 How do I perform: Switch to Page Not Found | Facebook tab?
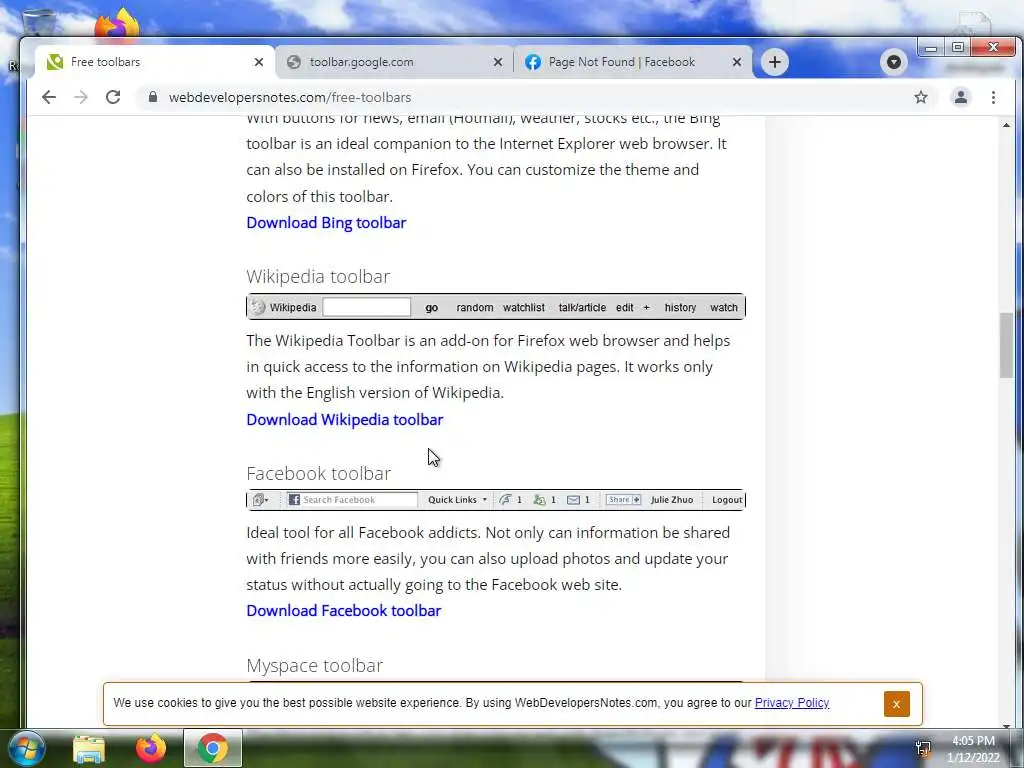pos(633,62)
